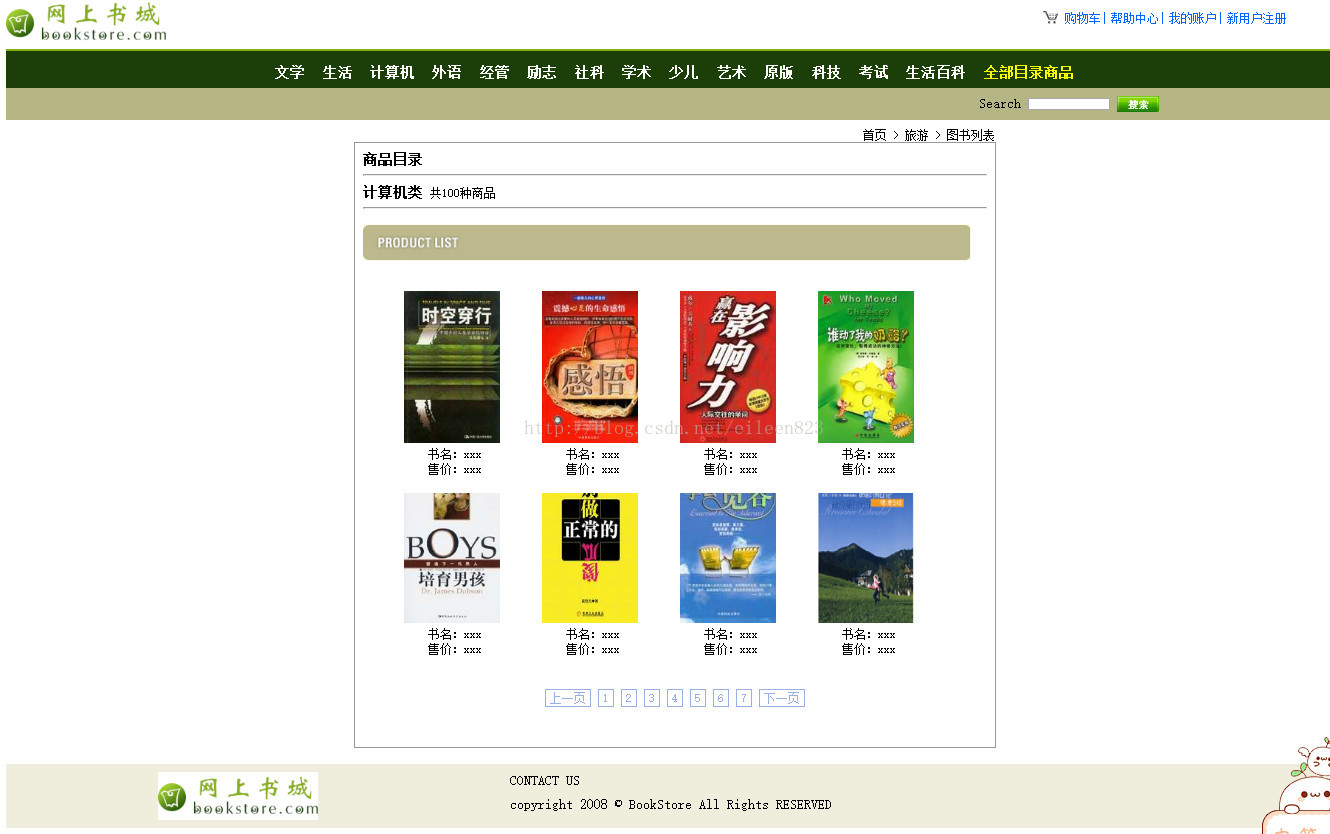Go to 首页 in the breadcrumb
Viewport: 1330px width, 834px height.
tap(874, 135)
